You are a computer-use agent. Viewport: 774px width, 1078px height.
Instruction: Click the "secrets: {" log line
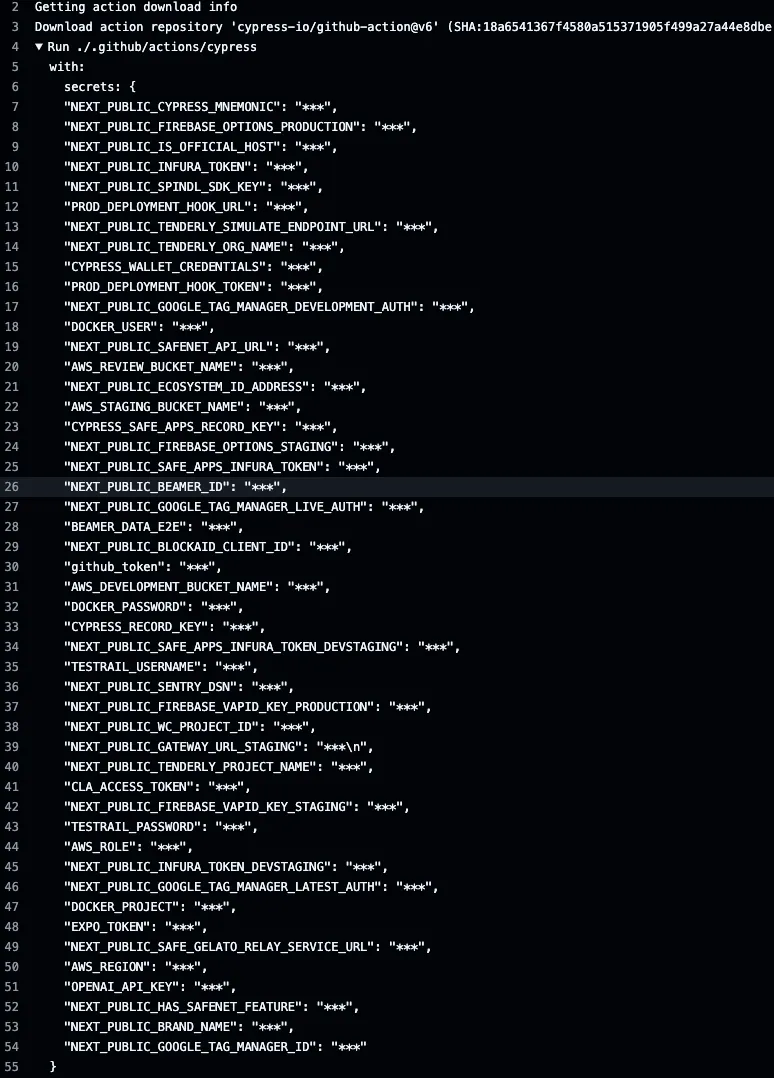pyautogui.click(x=99, y=87)
